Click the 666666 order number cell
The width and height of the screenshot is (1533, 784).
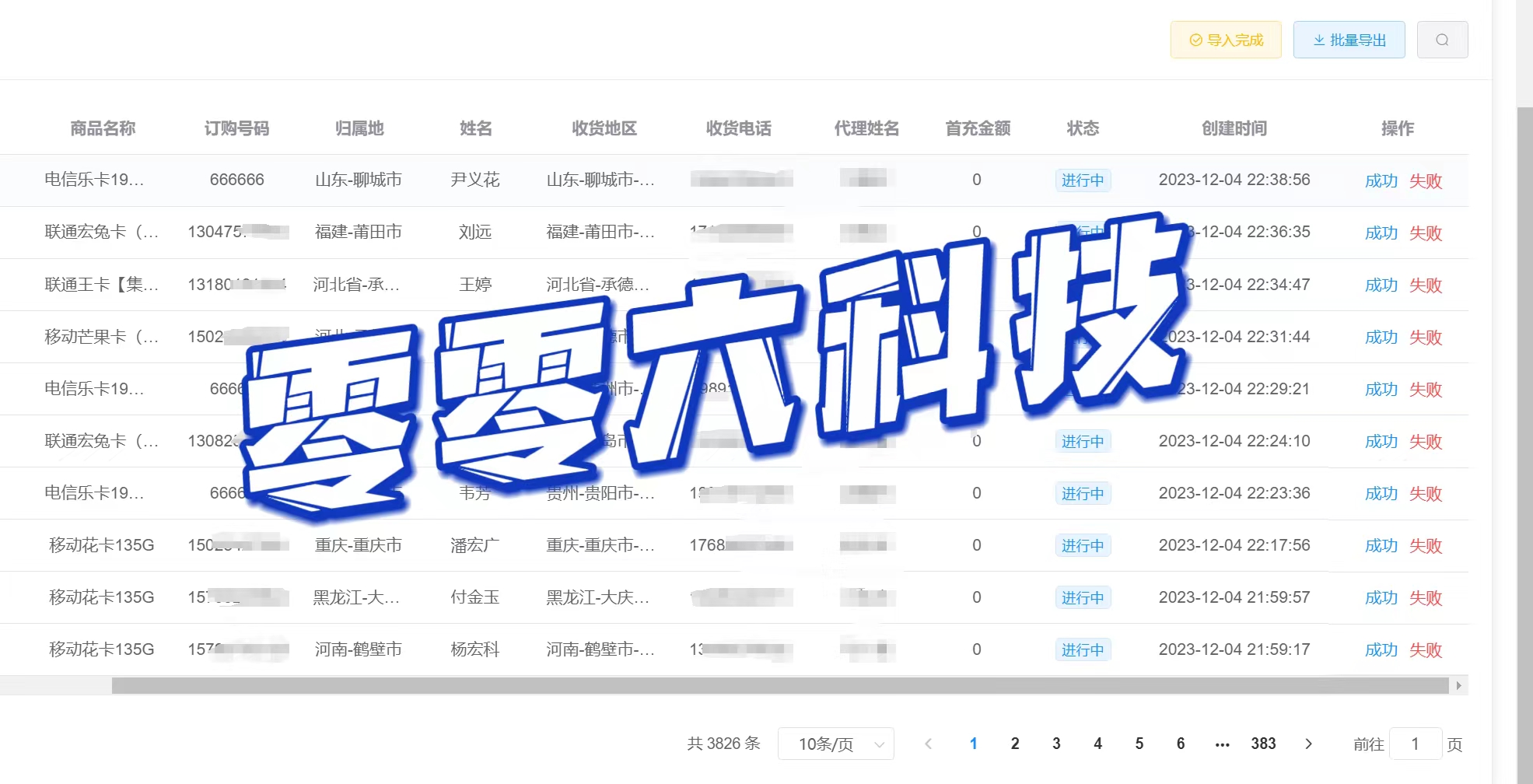coord(237,180)
